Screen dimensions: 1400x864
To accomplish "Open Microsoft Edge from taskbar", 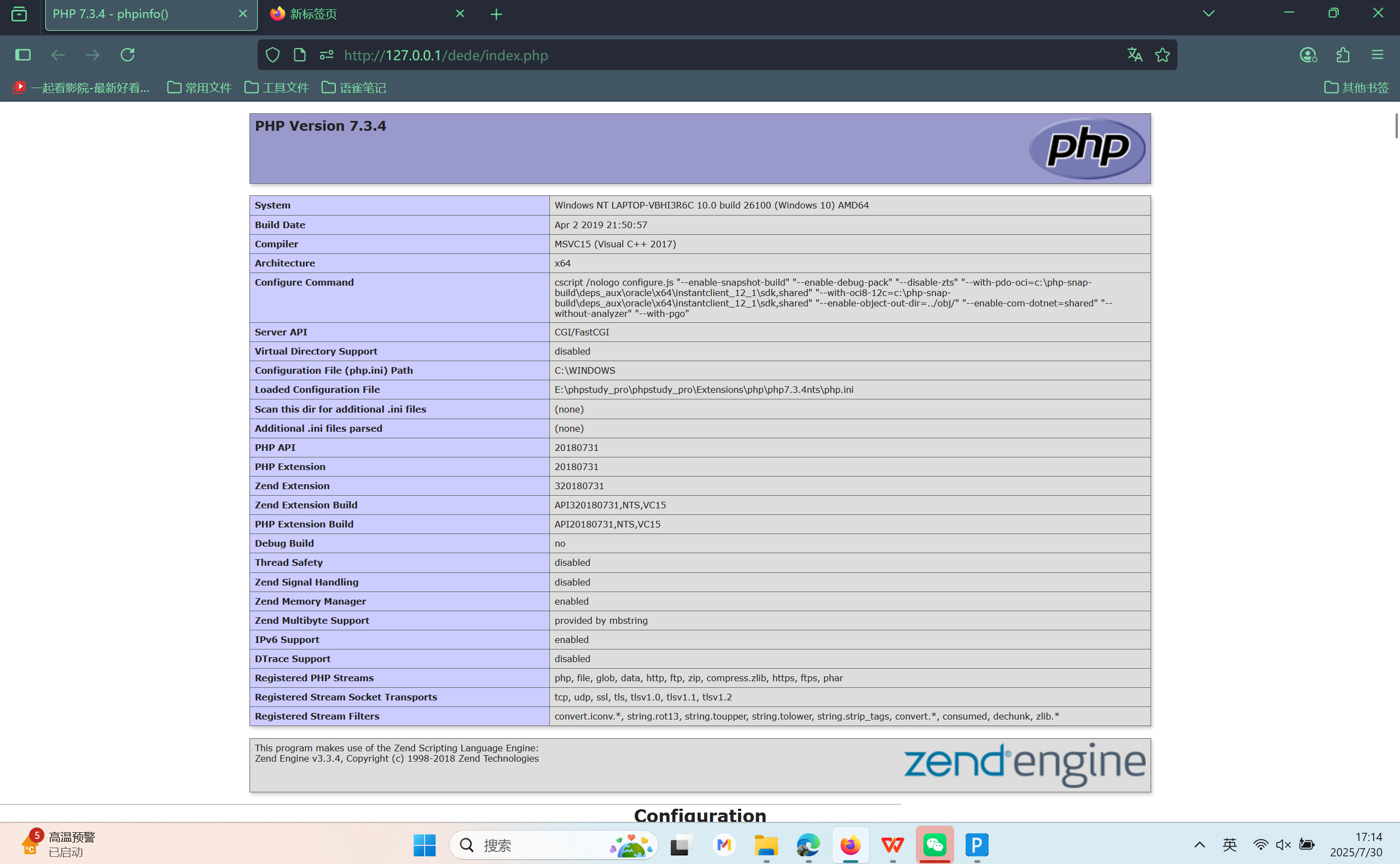I will 808,844.
